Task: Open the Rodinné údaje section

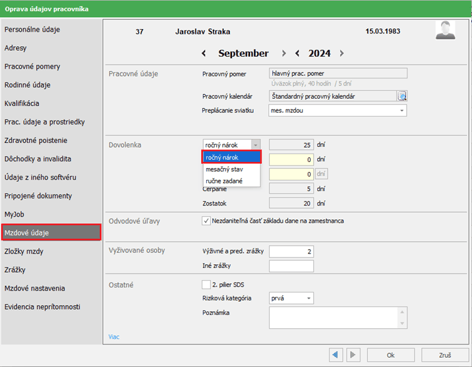Action: [x=27, y=85]
